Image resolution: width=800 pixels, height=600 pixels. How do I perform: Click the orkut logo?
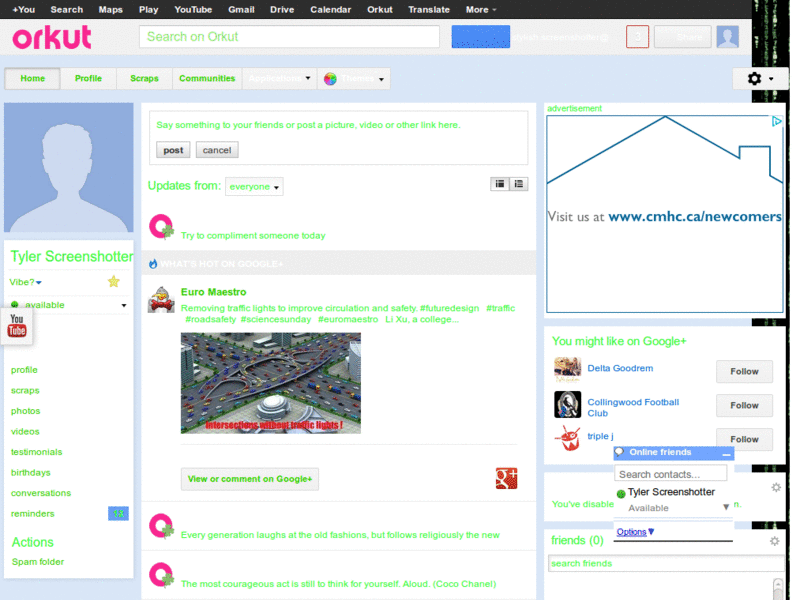[52, 37]
